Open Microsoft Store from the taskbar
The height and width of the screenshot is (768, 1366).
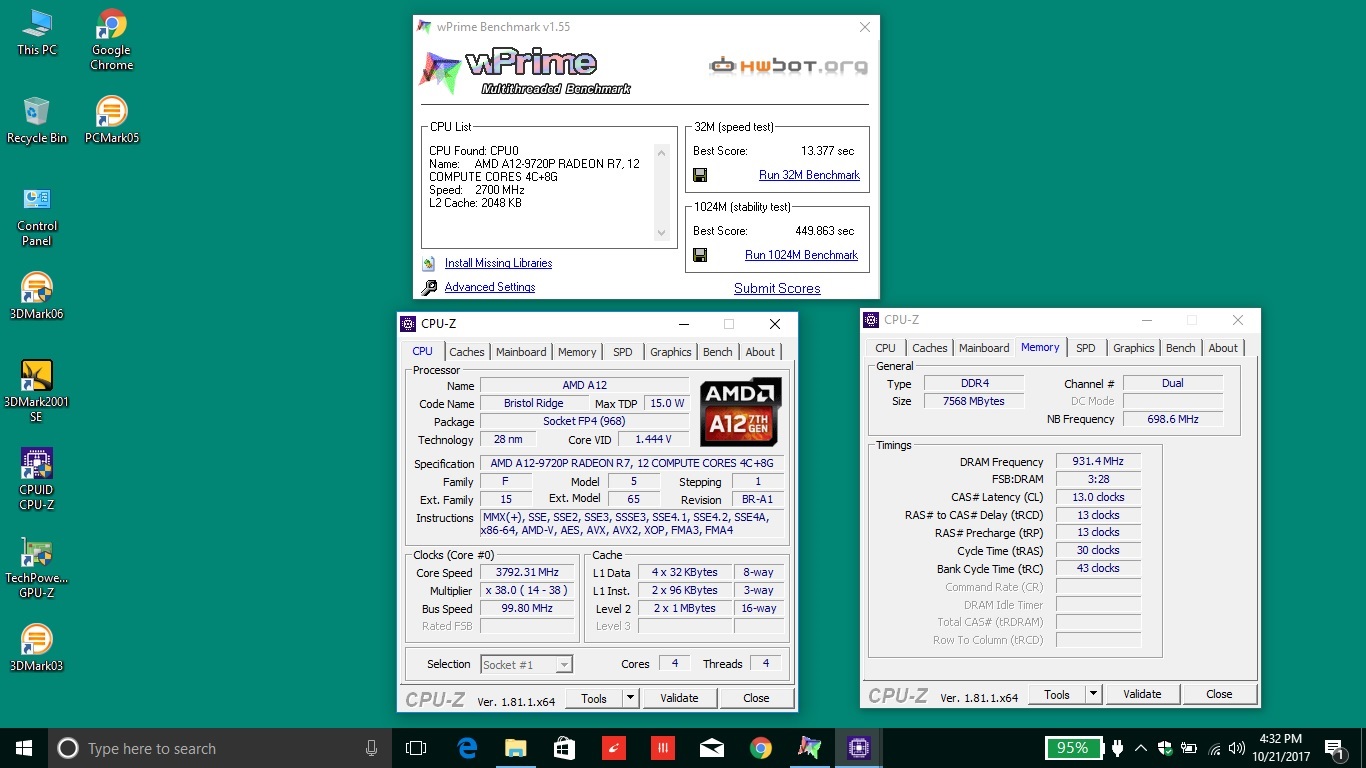coord(564,748)
